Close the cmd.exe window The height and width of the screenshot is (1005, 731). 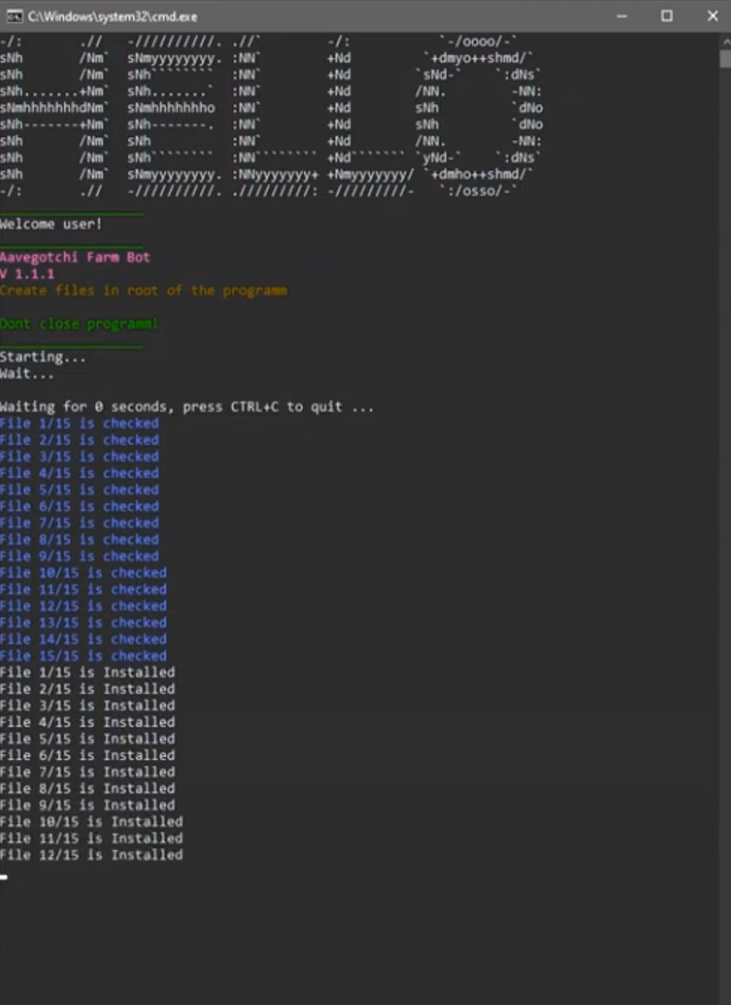coord(712,16)
